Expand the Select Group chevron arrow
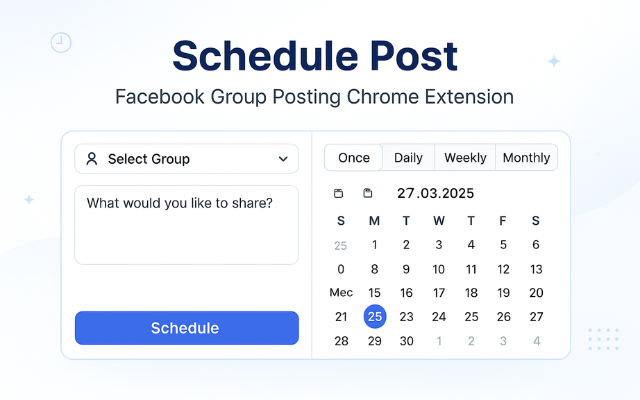Image resolution: width=640 pixels, height=400 pixels. click(283, 159)
